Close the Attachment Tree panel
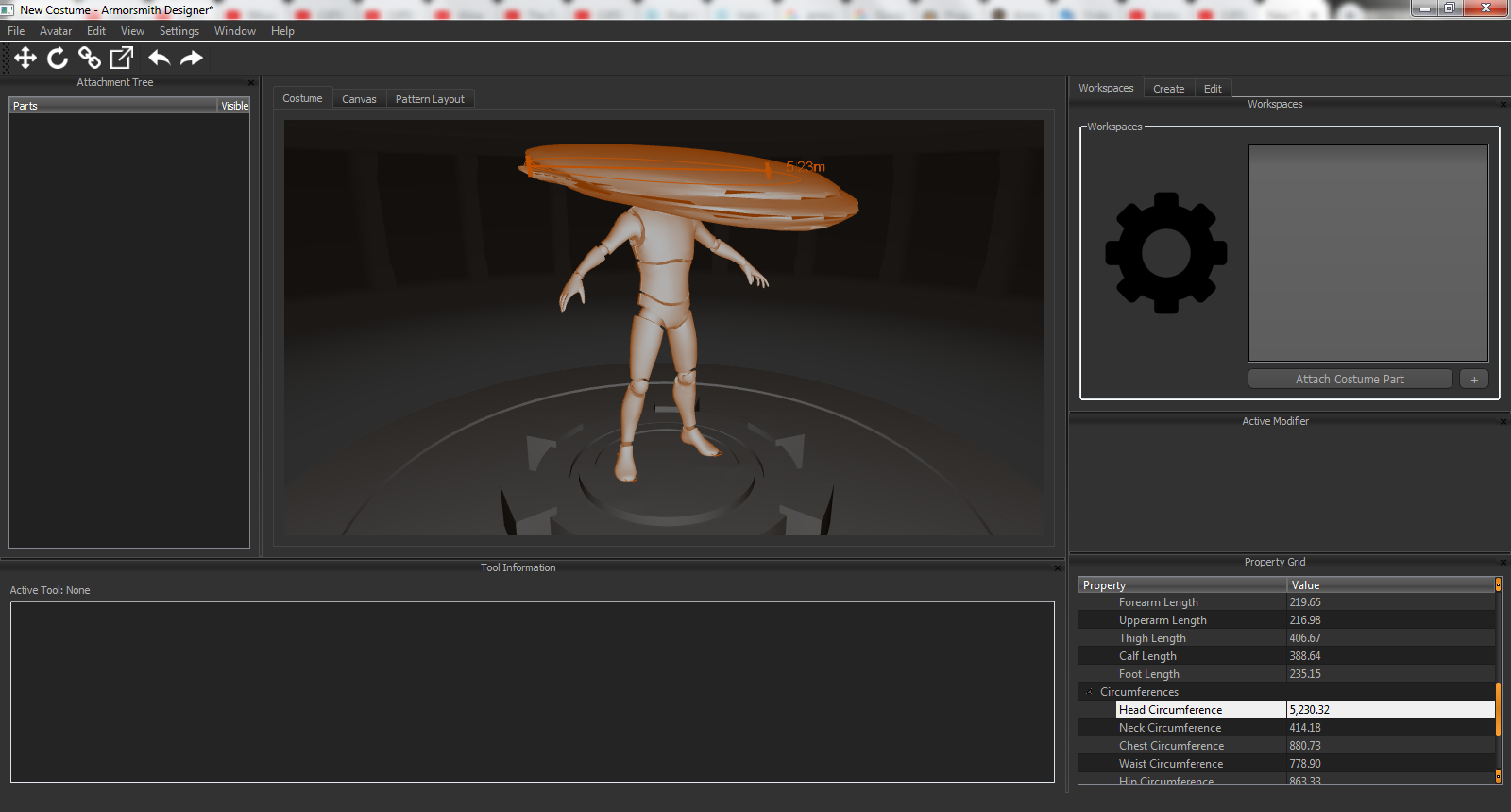The width and height of the screenshot is (1511, 812). [251, 83]
